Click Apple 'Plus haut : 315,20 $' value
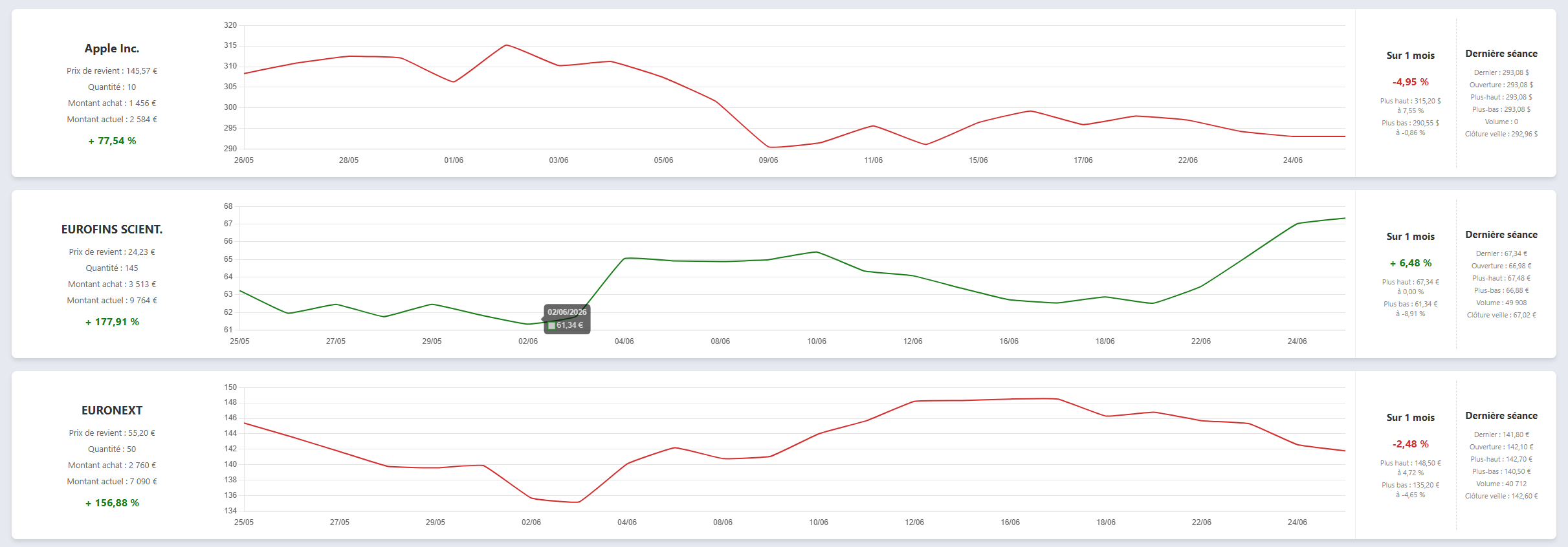 (1411, 101)
